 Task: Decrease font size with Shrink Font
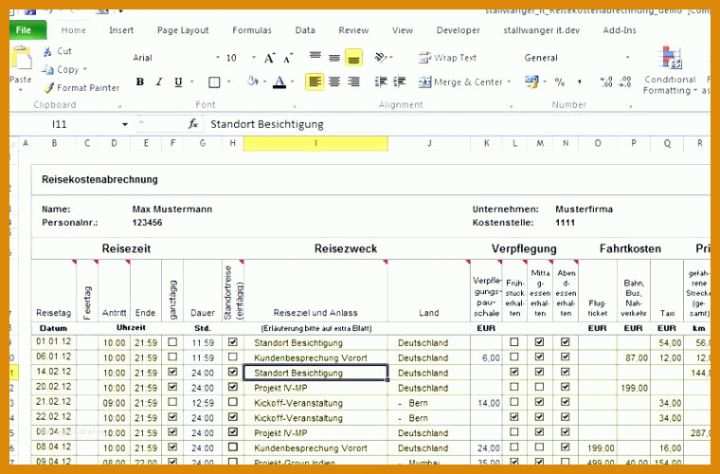(288, 58)
